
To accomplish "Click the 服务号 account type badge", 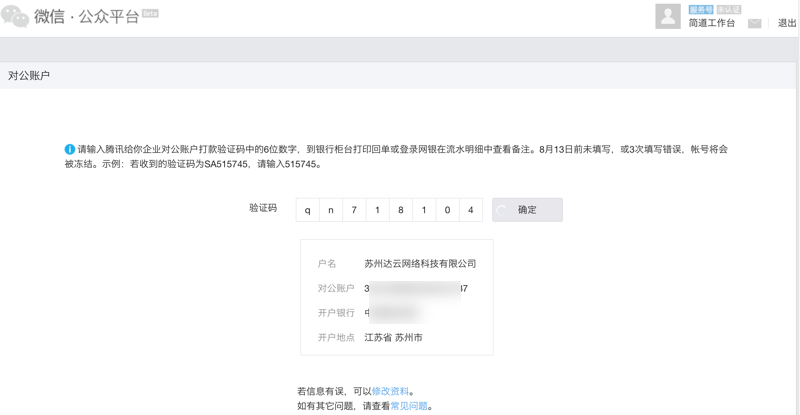I will pos(701,10).
